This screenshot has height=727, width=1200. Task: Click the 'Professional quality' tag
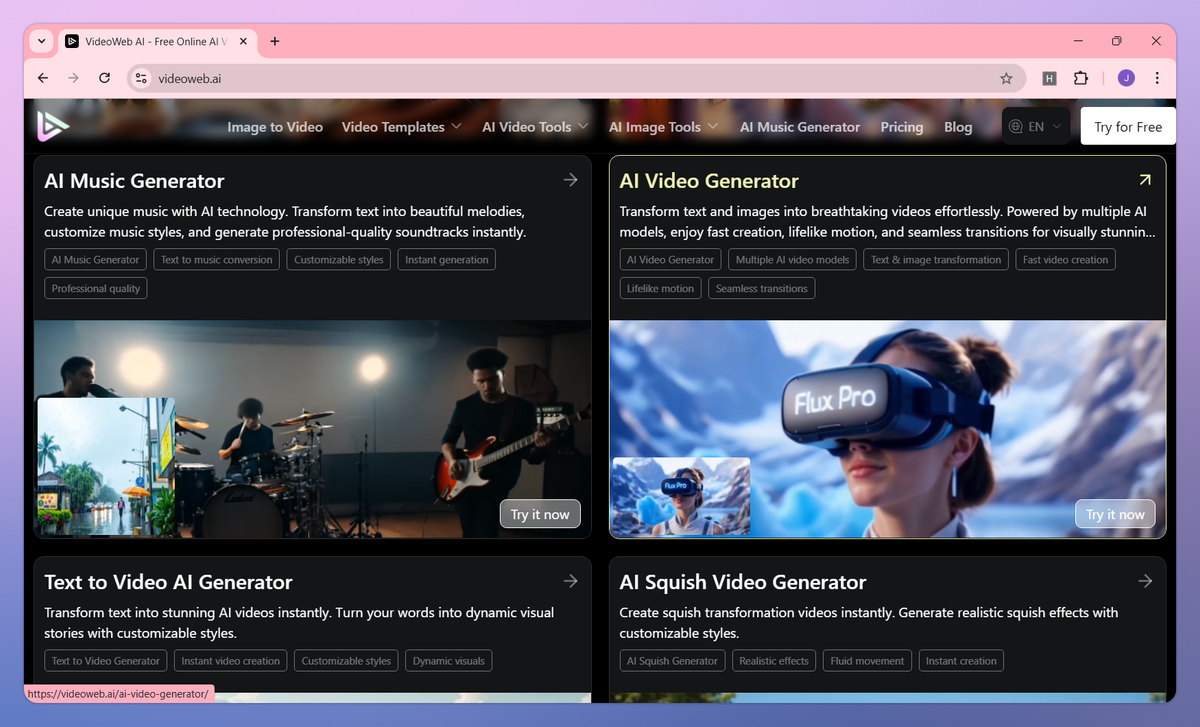point(96,288)
